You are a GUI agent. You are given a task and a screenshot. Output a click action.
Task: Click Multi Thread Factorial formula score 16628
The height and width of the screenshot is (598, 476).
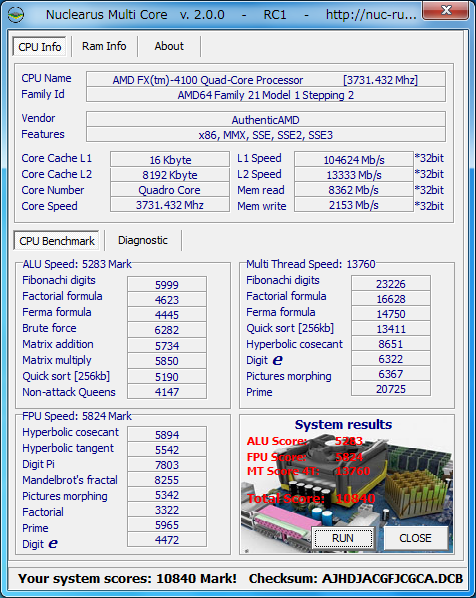click(x=391, y=299)
